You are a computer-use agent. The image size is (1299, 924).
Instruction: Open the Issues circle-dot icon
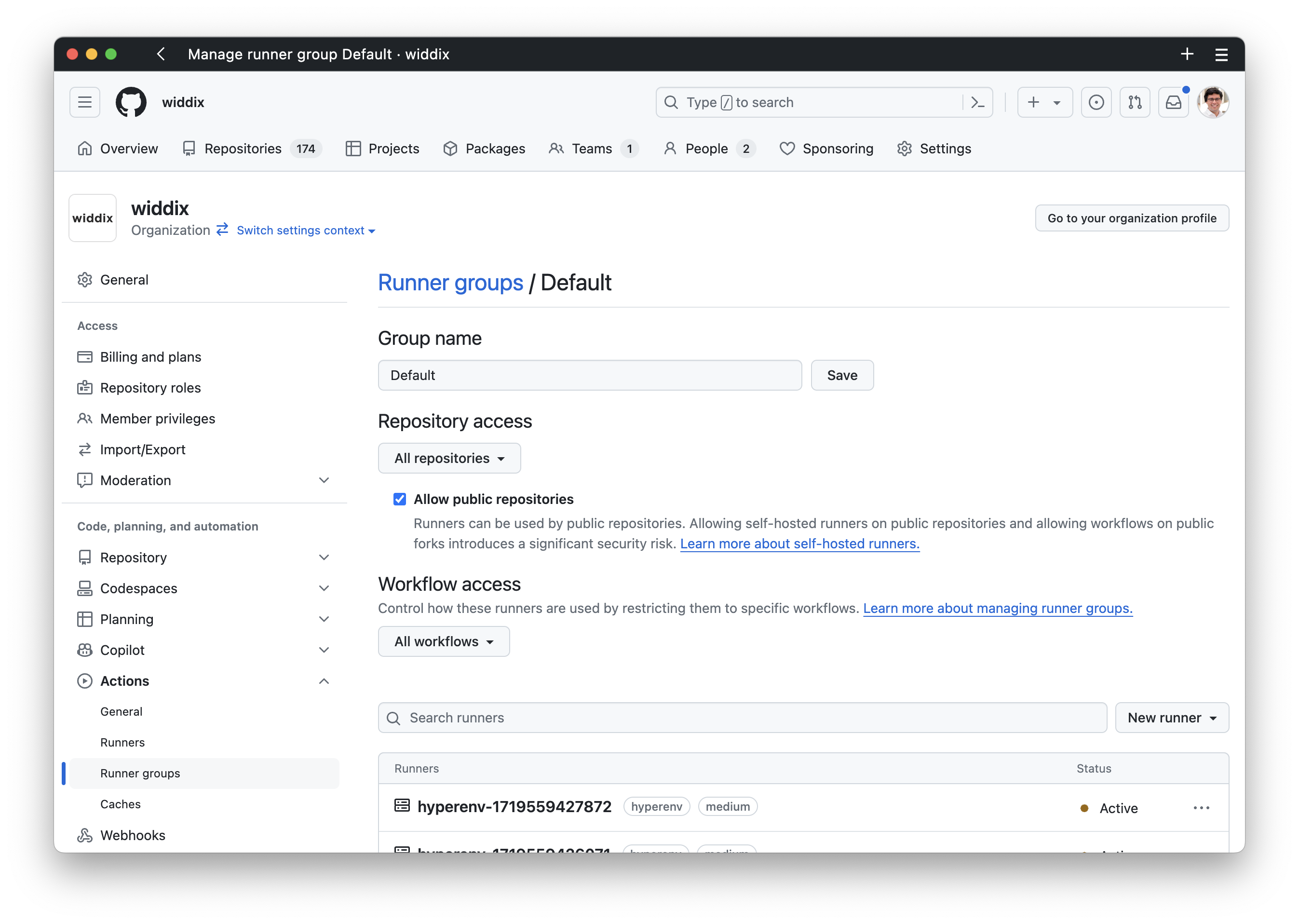coord(1096,102)
